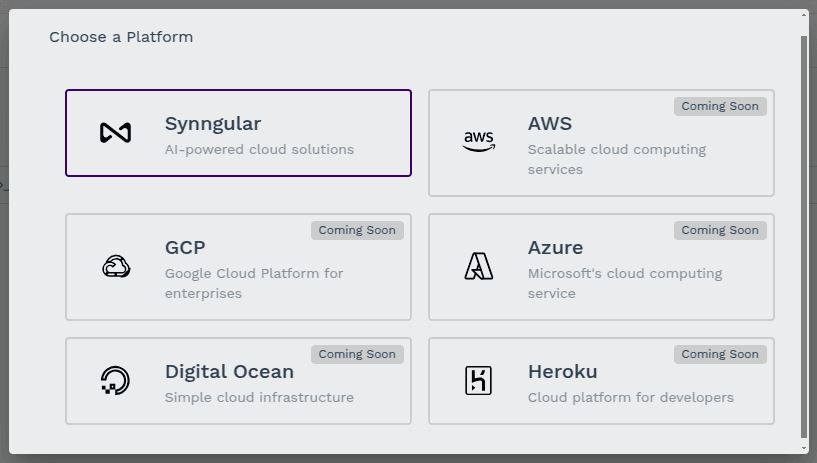Viewport: 817px width, 463px height.
Task: Click the Coming Soon badge on Heroku
Action: pyautogui.click(x=720, y=354)
